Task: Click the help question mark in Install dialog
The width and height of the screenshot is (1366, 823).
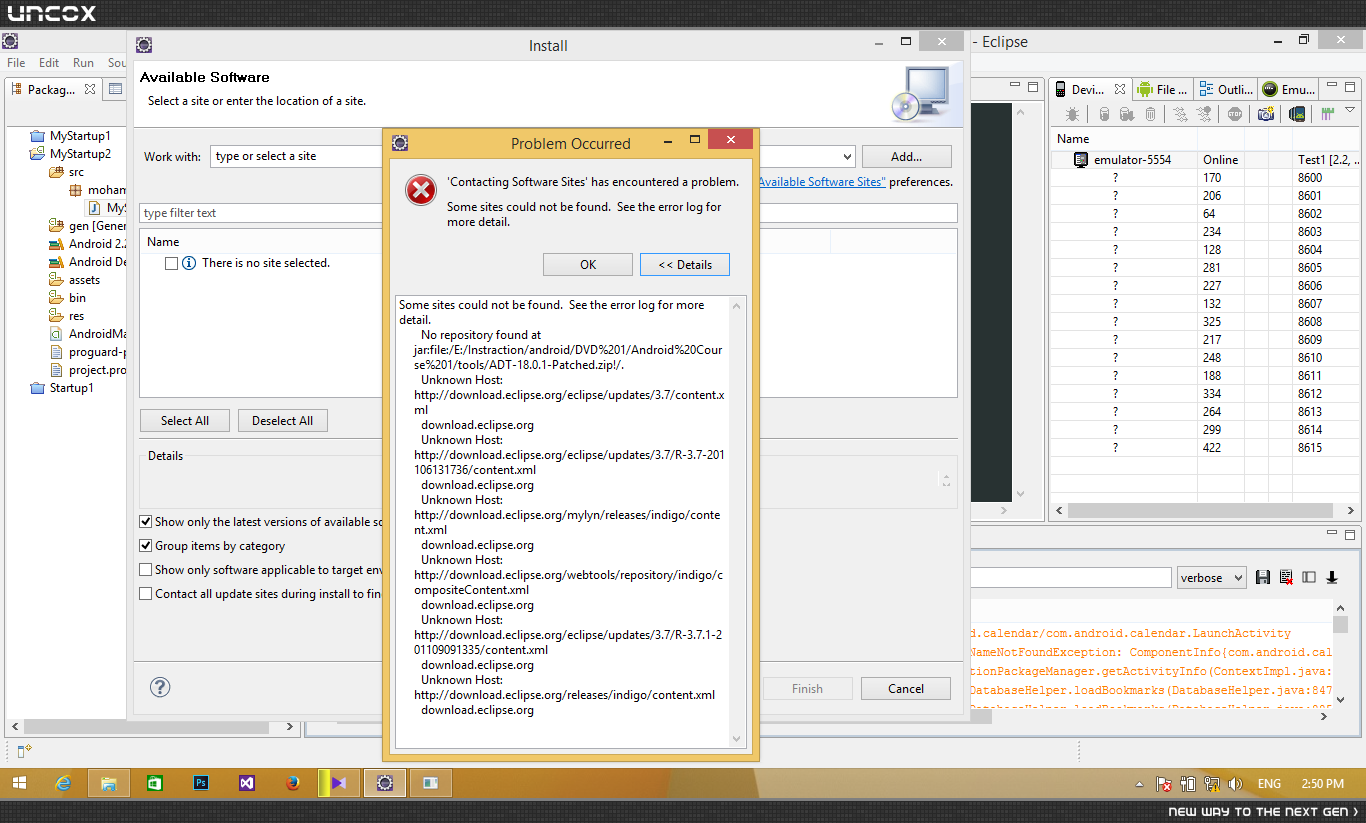Action: 160,687
